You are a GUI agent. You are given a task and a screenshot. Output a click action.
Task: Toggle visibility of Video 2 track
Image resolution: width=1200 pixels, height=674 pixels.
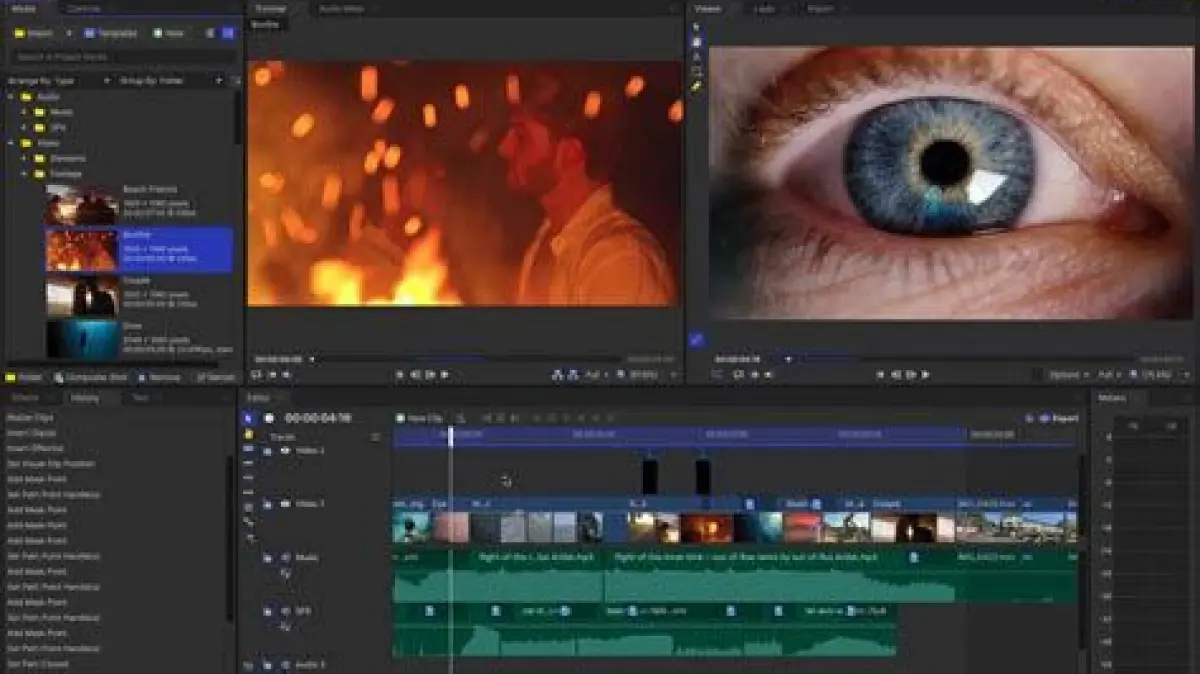[284, 451]
